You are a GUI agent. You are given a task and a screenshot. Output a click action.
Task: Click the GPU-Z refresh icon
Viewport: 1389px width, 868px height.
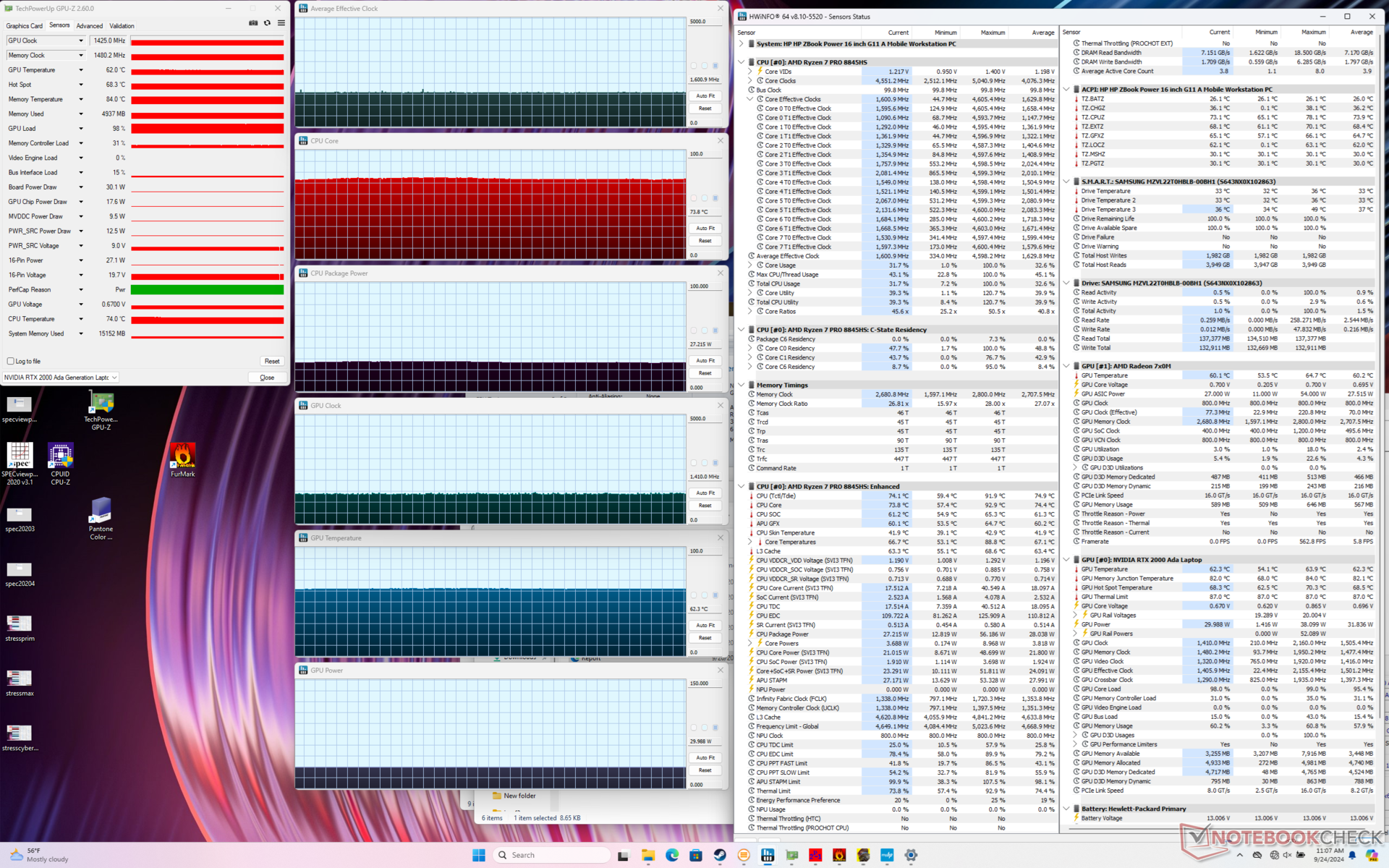(267, 23)
